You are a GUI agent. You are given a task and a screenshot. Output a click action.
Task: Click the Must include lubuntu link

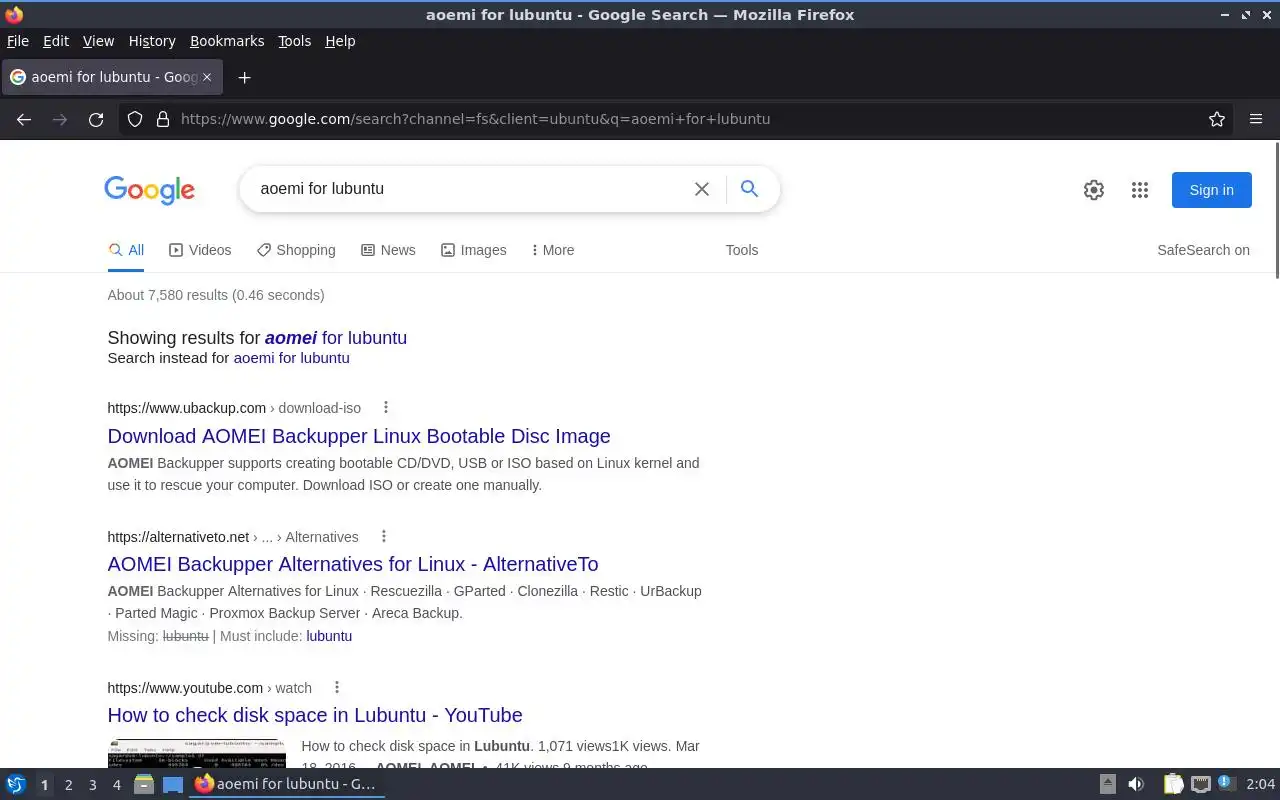click(329, 636)
